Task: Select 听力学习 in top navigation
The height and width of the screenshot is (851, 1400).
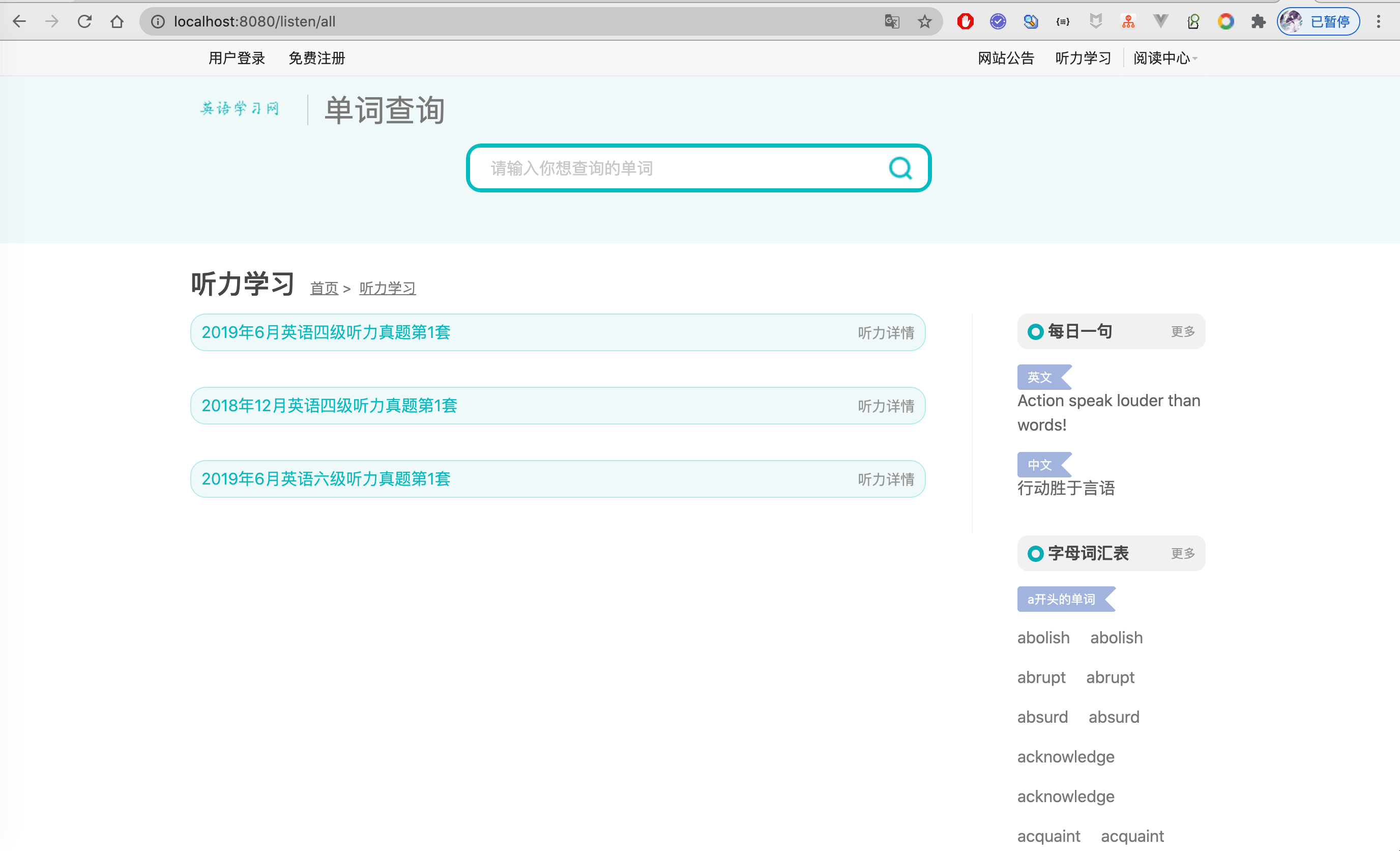Action: (1083, 58)
